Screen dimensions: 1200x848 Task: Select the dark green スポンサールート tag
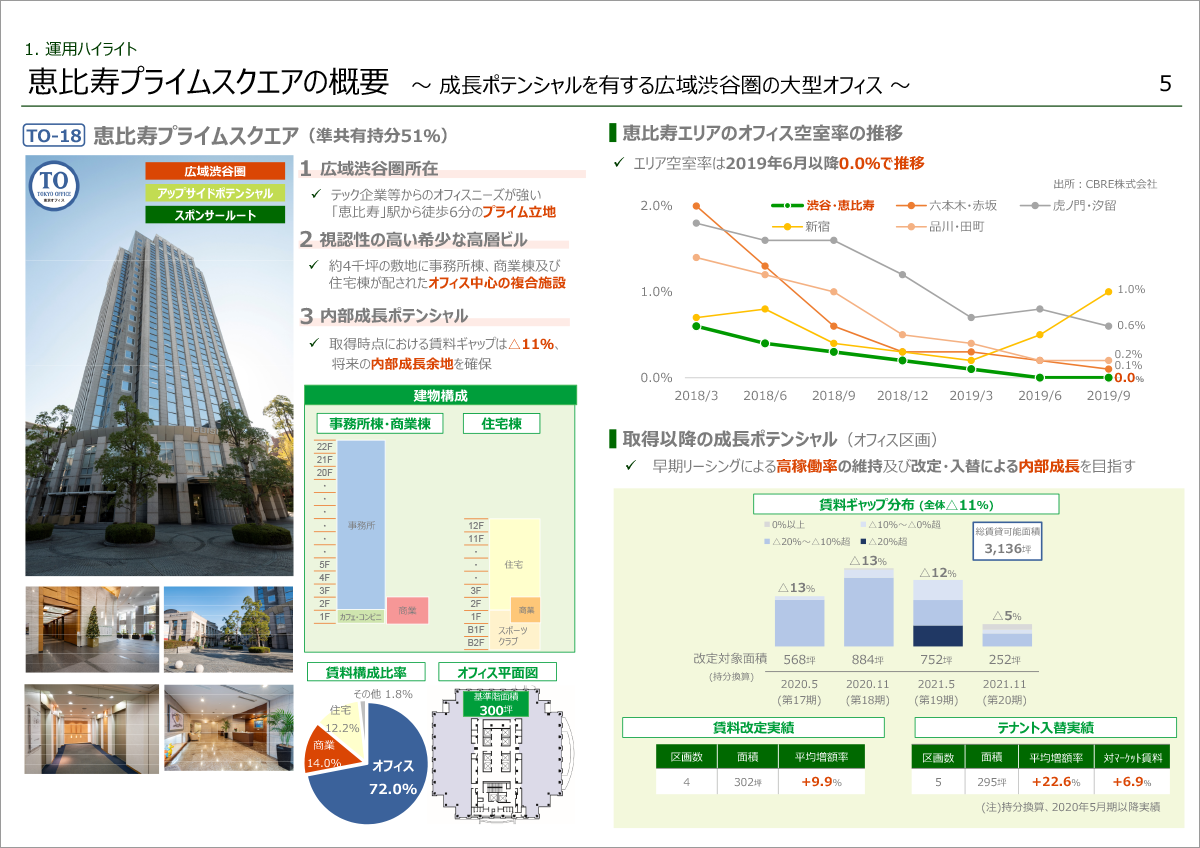[x=215, y=214]
